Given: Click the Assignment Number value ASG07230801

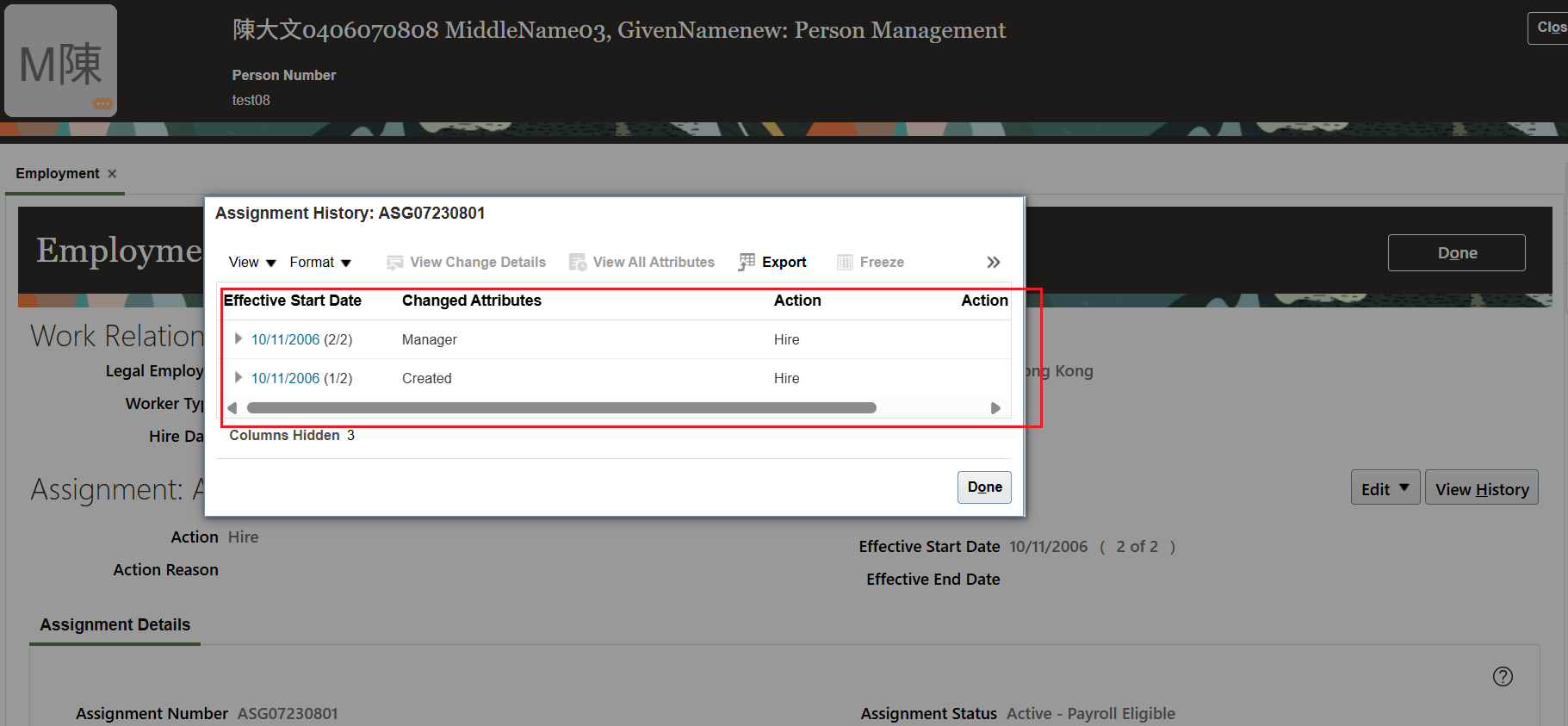Looking at the screenshot, I should pos(288,714).
